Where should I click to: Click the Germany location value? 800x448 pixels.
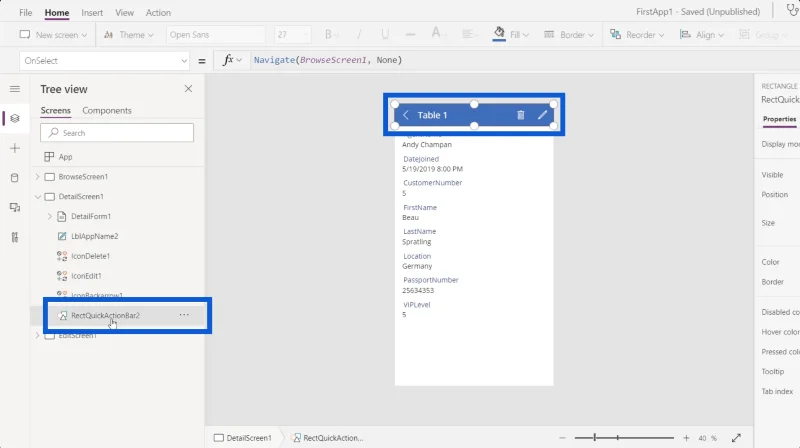click(417, 266)
